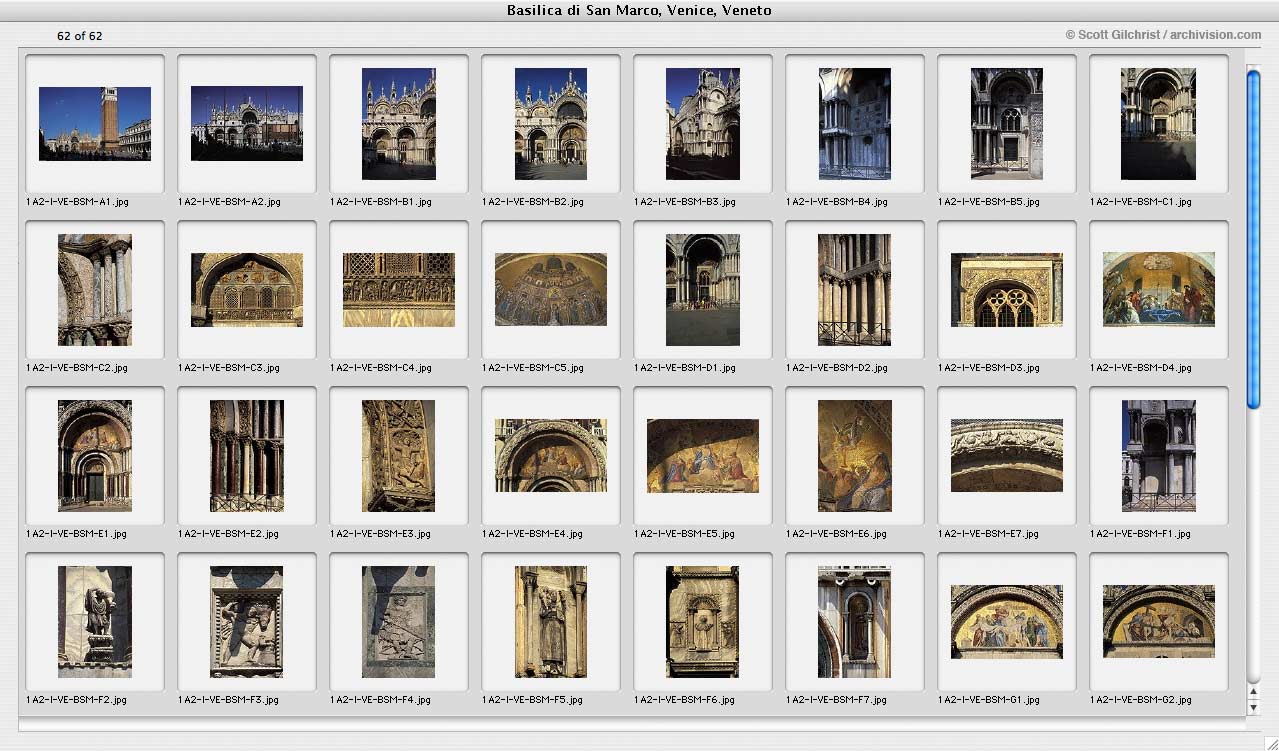This screenshot has width=1279, height=751.
Task: Click the "Basilica di San Marco, Venice, Veneto" title
Action: click(639, 11)
